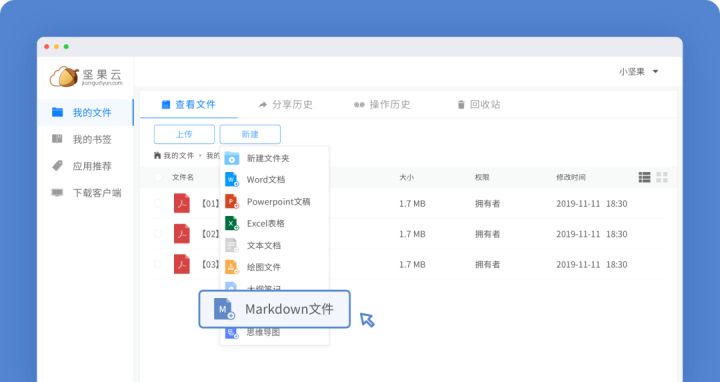
Task: Open 我的书签 bookmarks in the sidebar
Action: [x=83, y=140]
